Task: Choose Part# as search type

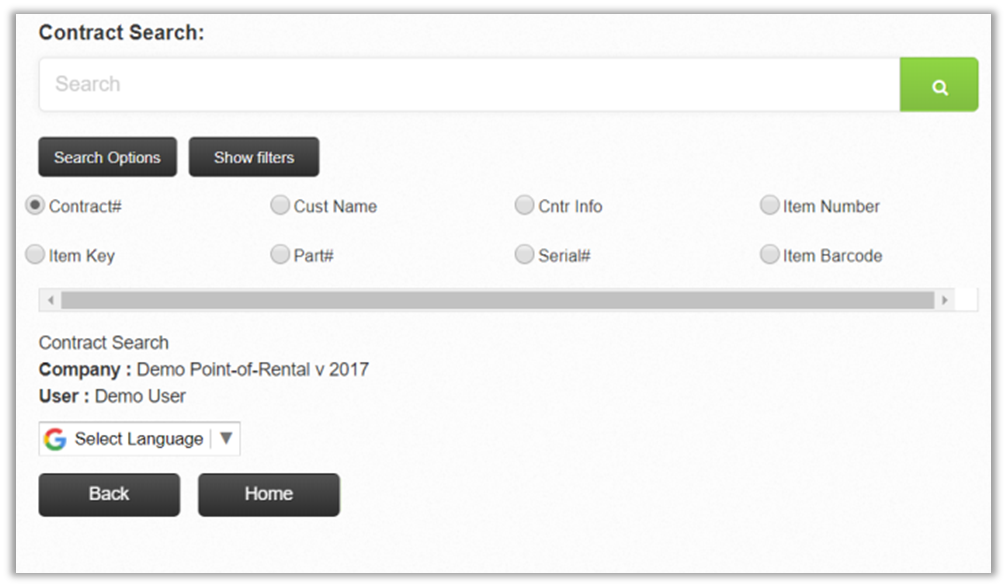Action: point(280,255)
